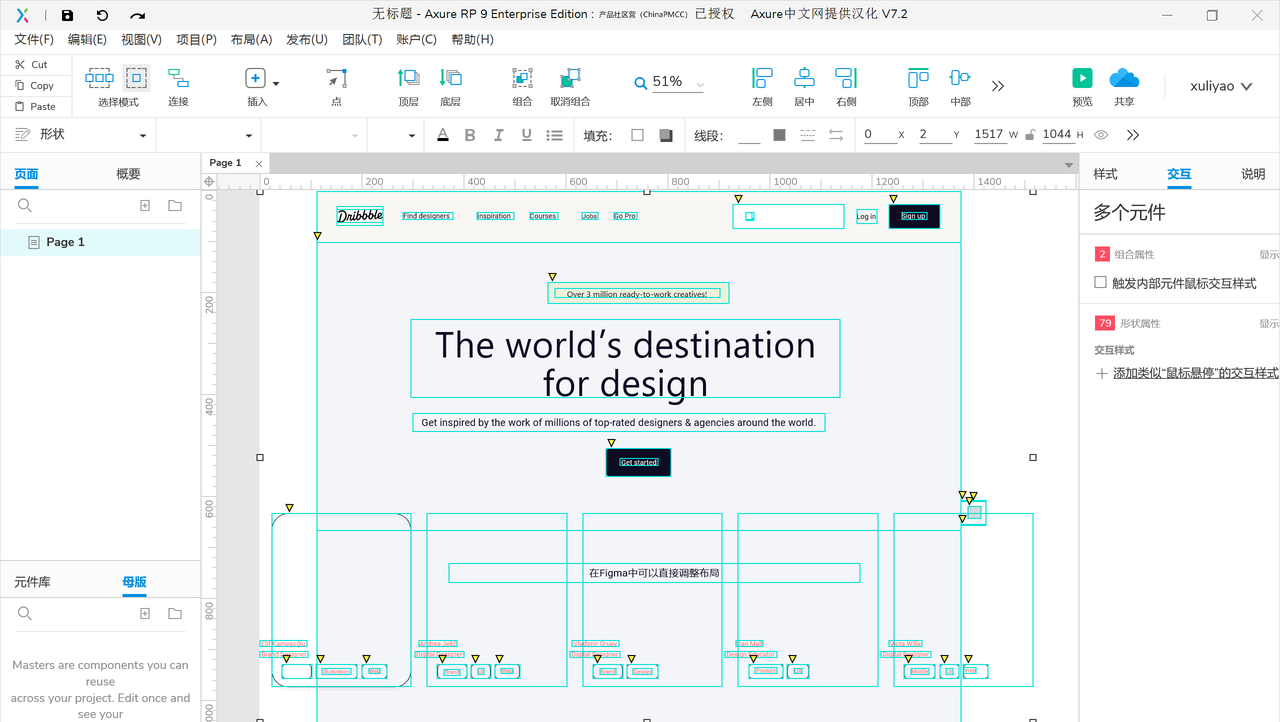The image size is (1280, 722).
Task: Click the bullet list formatting icon
Action: [554, 135]
